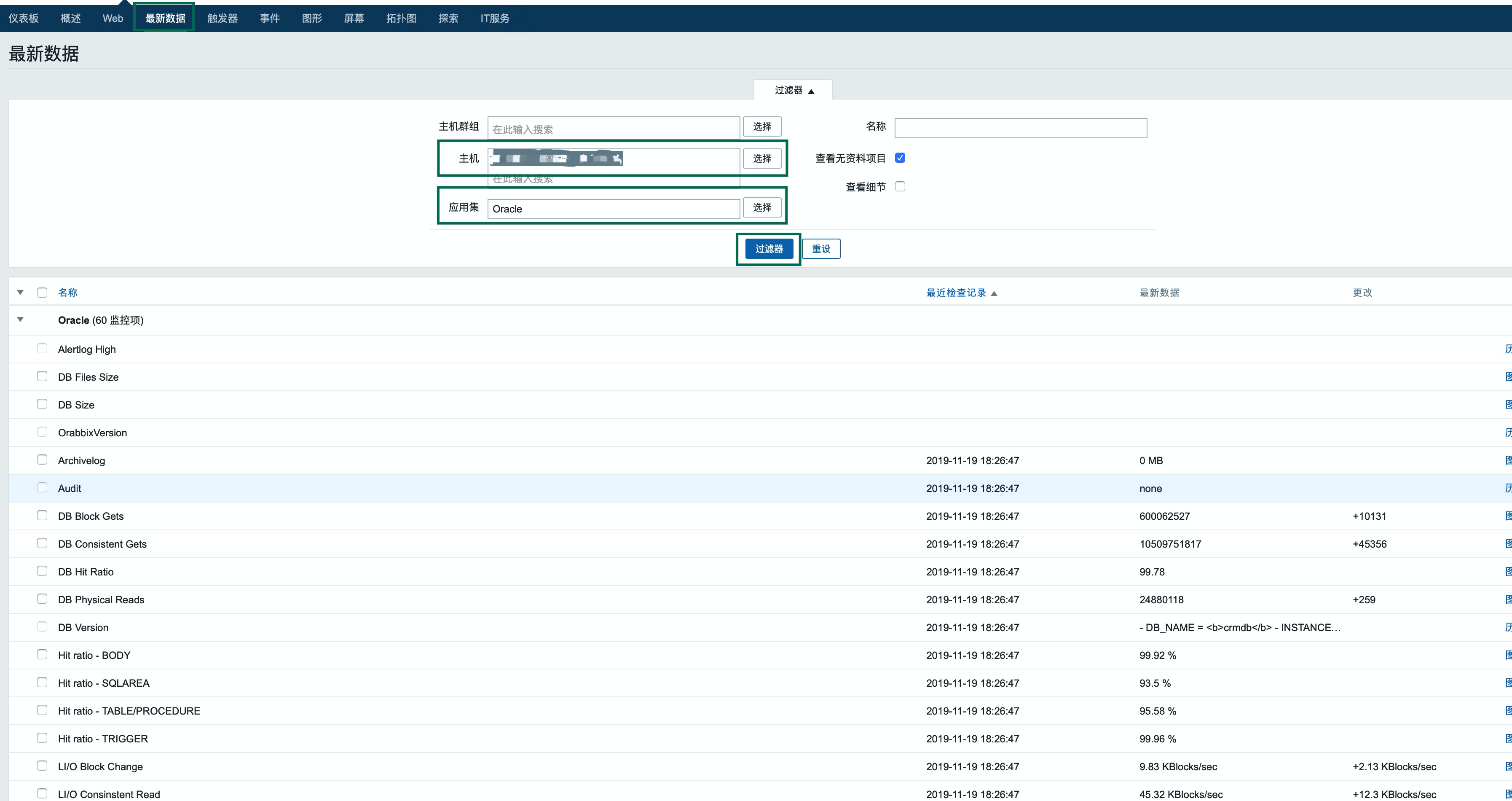Sort the table by 名称 column
The width and height of the screenshot is (1512, 801).
click(67, 292)
